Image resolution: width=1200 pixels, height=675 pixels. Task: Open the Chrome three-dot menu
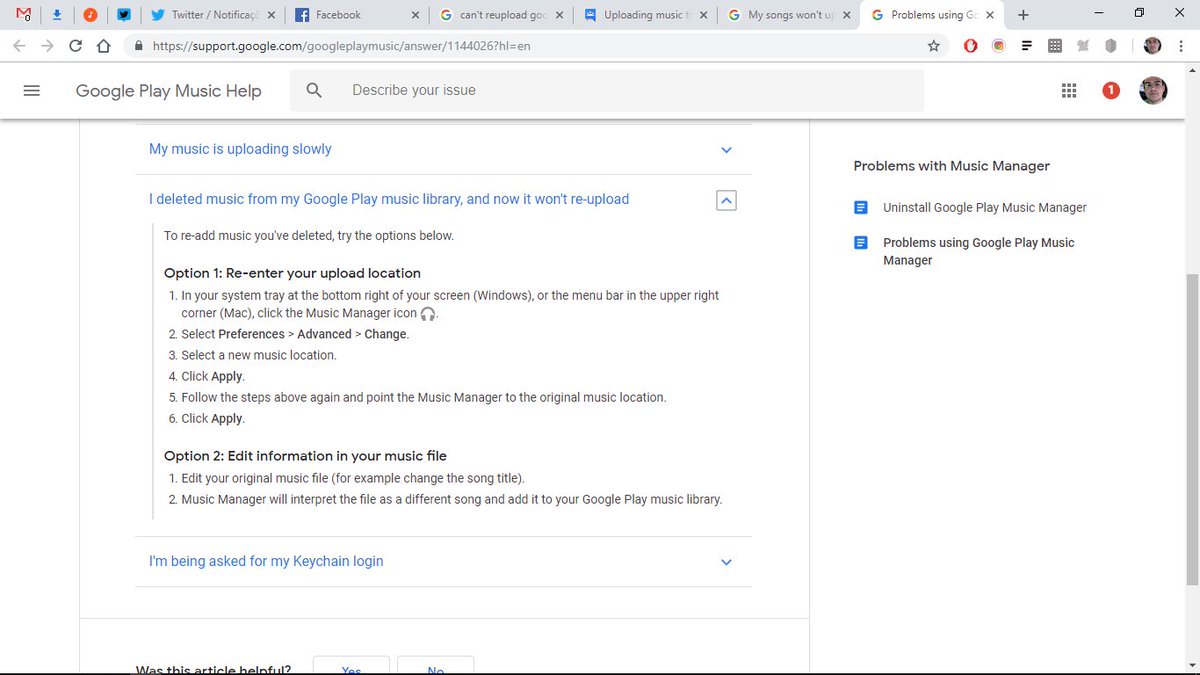pos(1182,46)
